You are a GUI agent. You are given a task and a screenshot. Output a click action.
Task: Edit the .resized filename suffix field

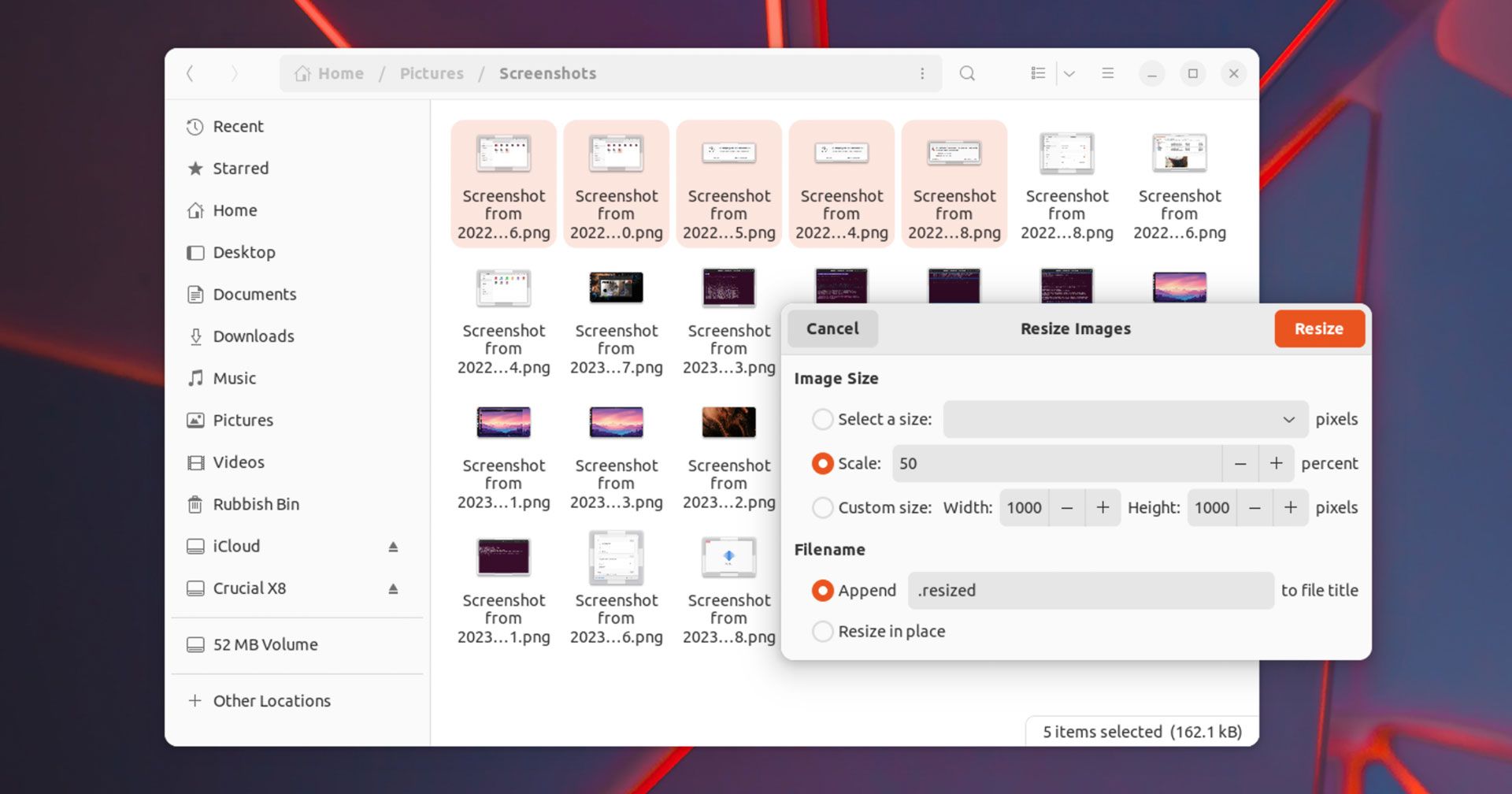pos(1089,590)
